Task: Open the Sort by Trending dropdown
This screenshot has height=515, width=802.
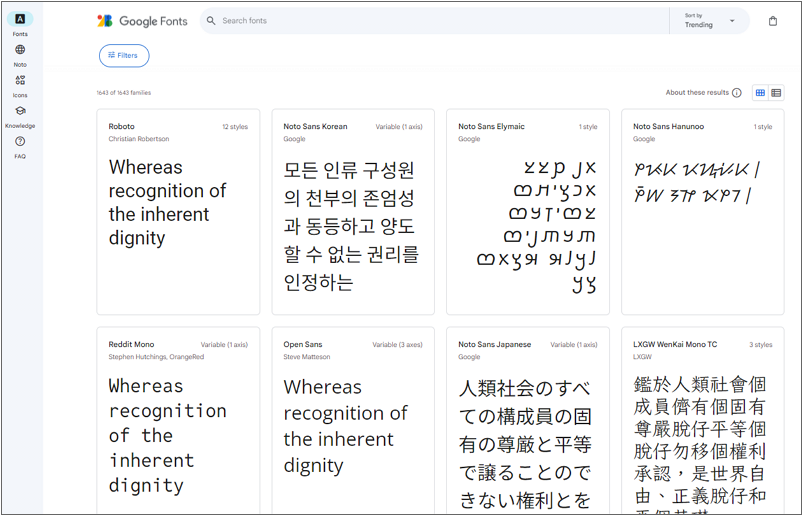Action: pos(710,21)
